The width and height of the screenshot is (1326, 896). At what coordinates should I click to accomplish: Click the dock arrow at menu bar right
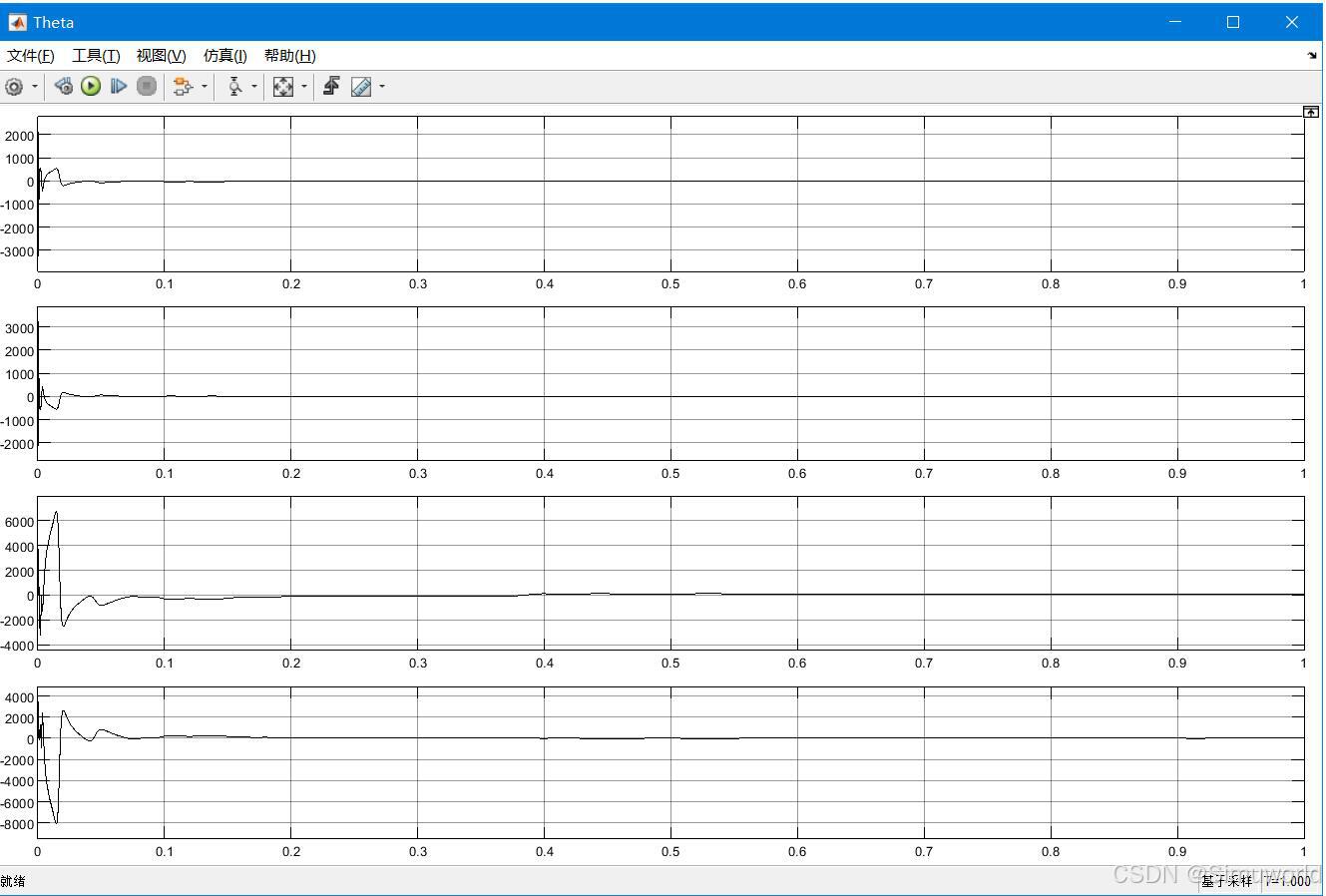coord(1312,56)
